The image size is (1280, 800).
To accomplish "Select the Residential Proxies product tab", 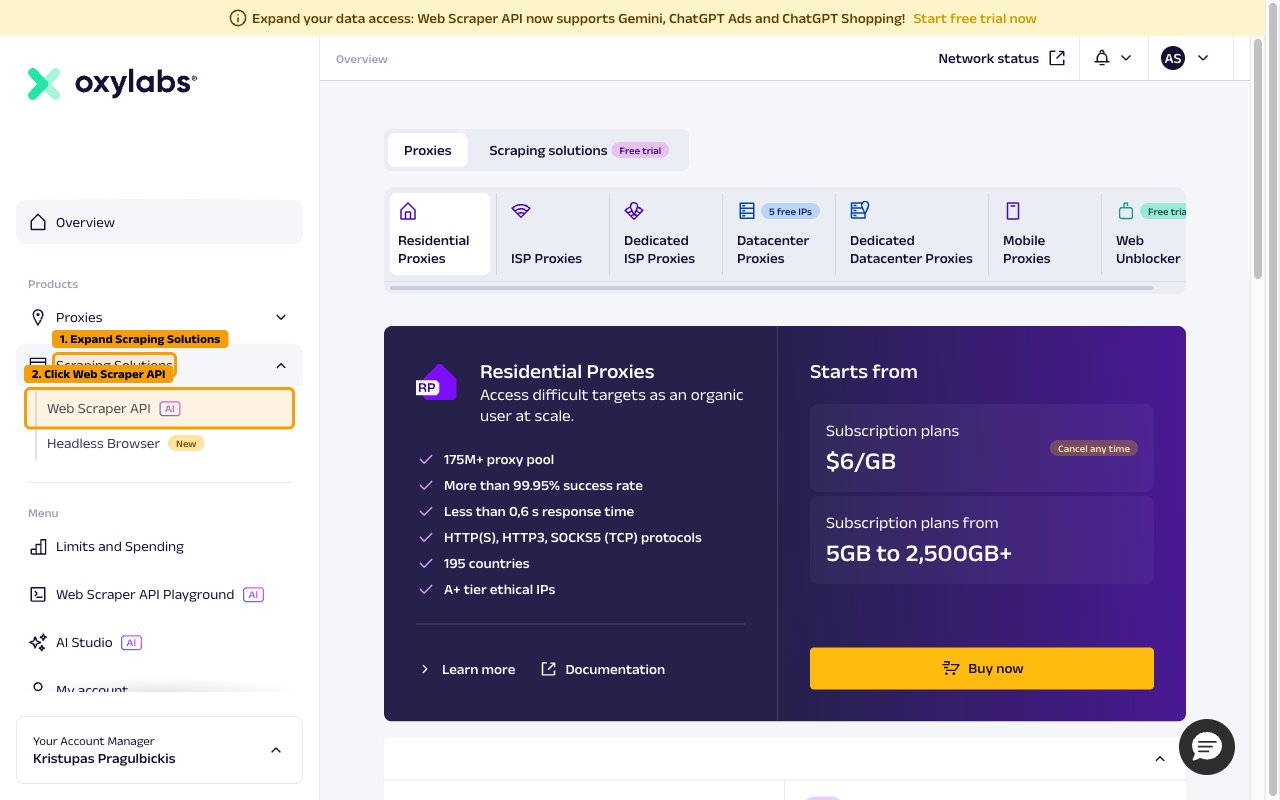I will 440,233.
